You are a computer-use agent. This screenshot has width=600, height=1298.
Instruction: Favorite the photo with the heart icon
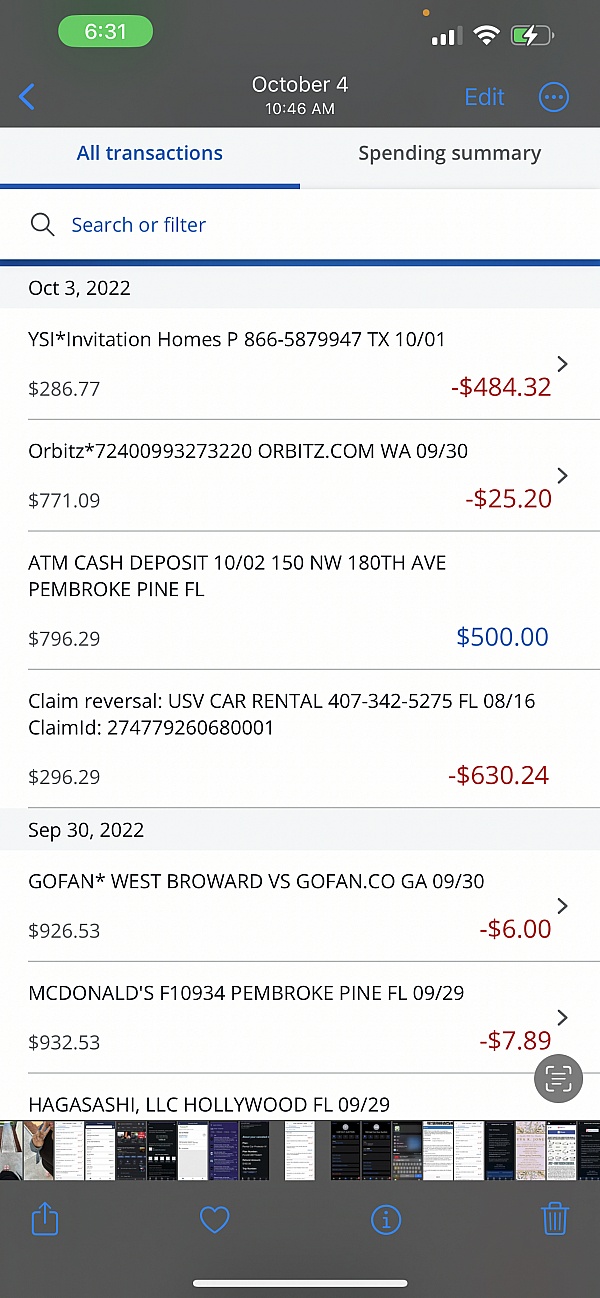point(215,1219)
